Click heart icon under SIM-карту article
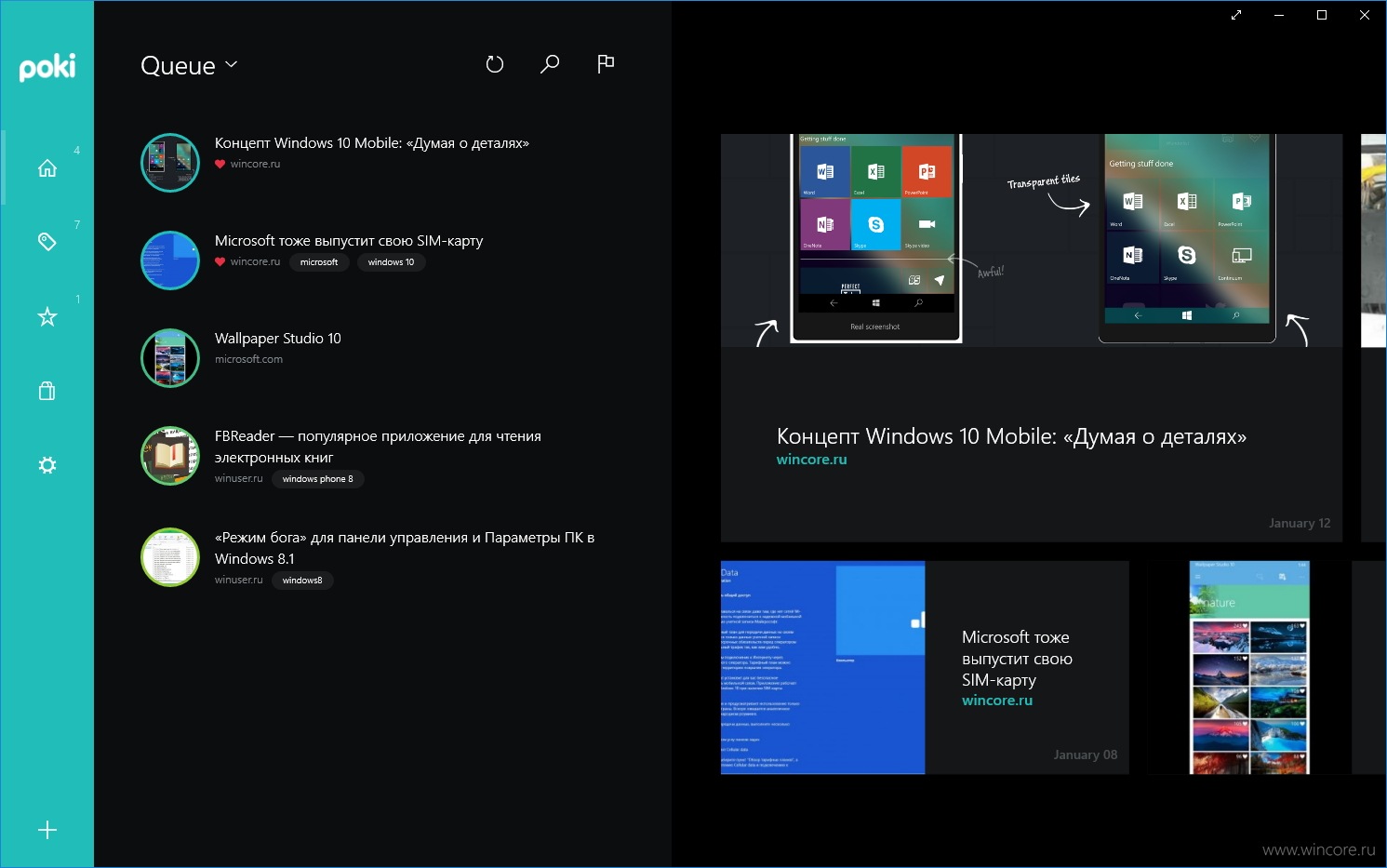This screenshot has height=868, width=1387. (x=220, y=262)
